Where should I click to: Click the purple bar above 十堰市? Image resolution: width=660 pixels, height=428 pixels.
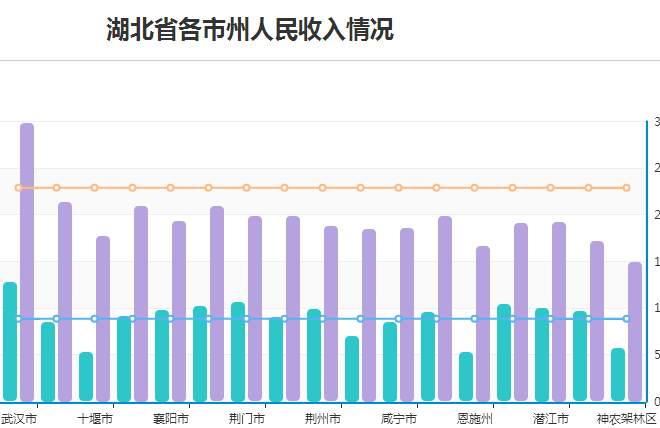(103, 318)
